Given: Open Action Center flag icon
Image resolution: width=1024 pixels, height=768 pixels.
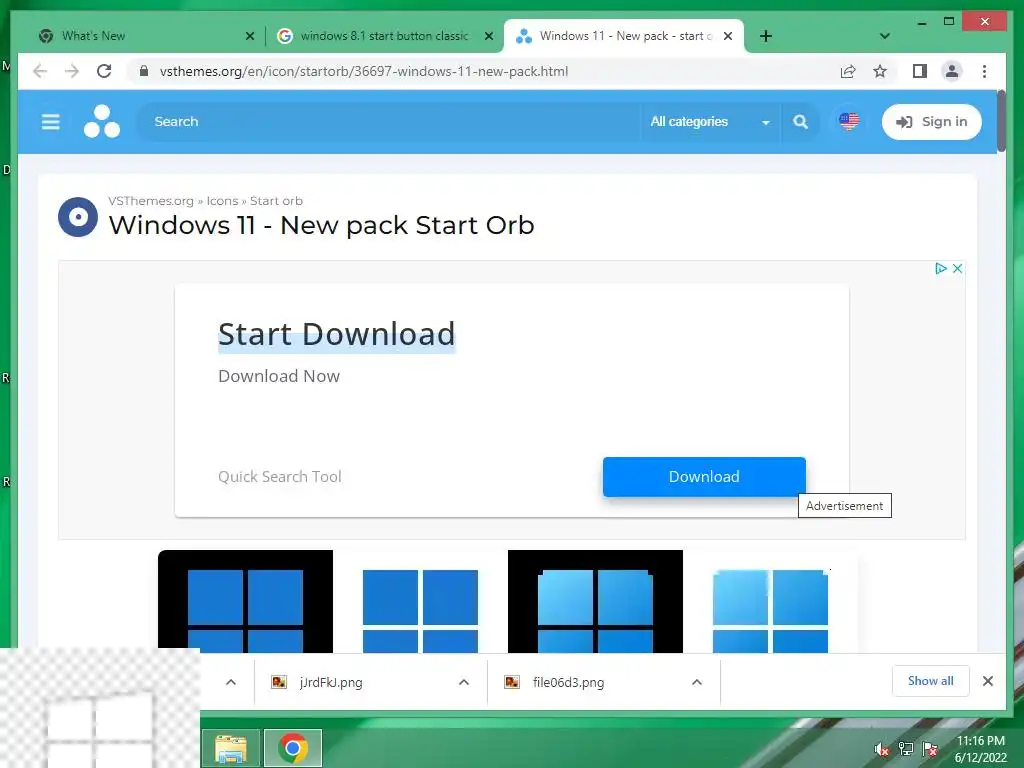Looking at the screenshot, I should [x=930, y=749].
